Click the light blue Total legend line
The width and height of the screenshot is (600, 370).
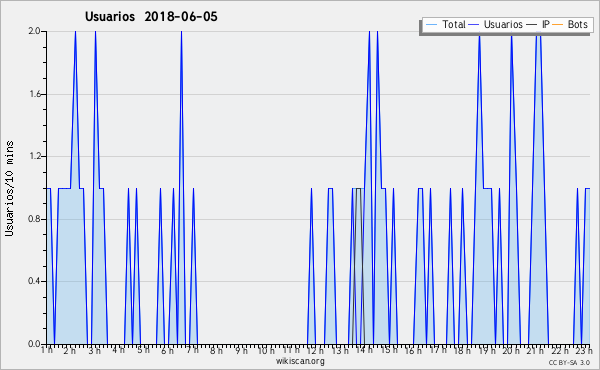point(431,25)
